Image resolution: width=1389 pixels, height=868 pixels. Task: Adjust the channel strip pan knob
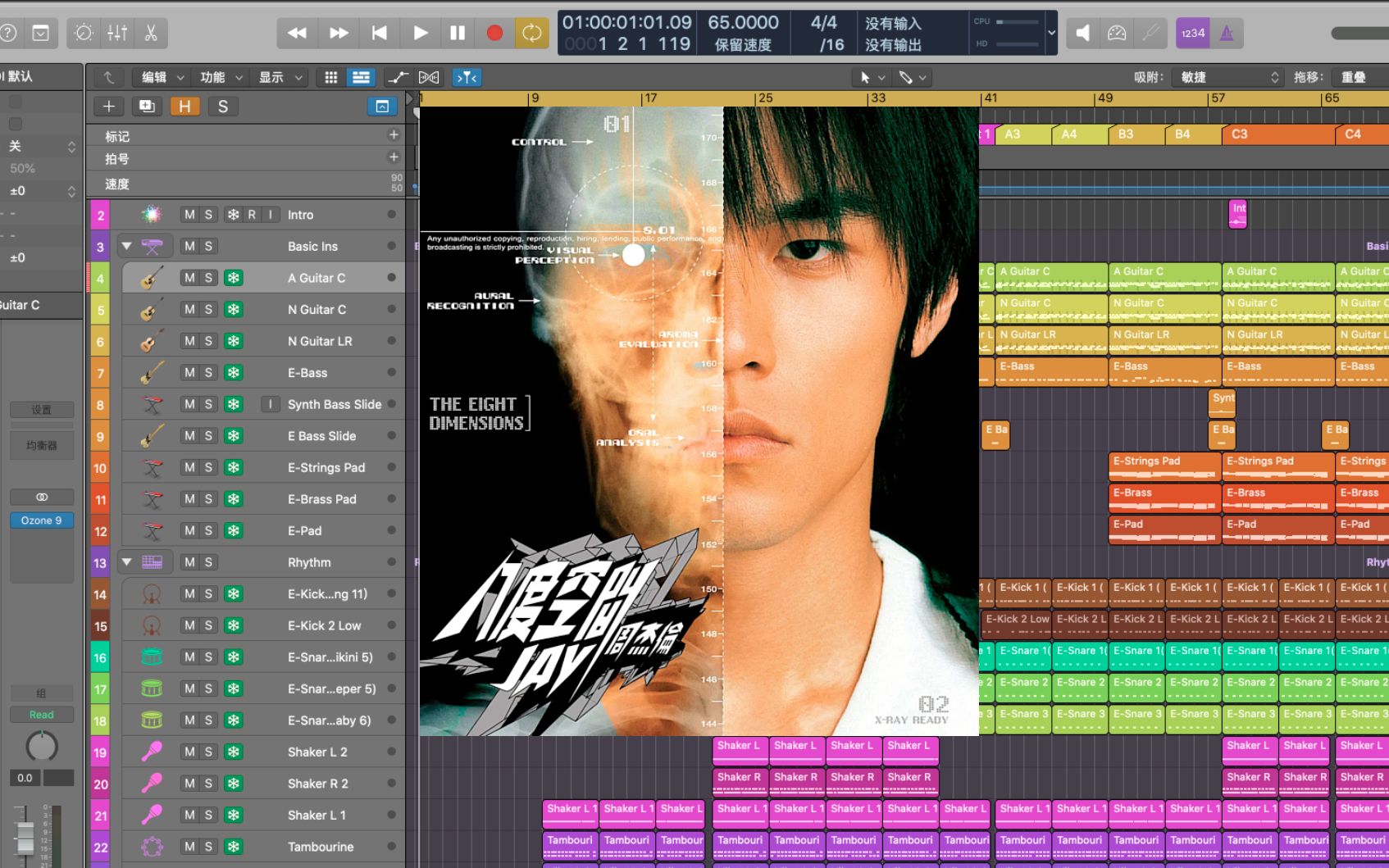[42, 747]
